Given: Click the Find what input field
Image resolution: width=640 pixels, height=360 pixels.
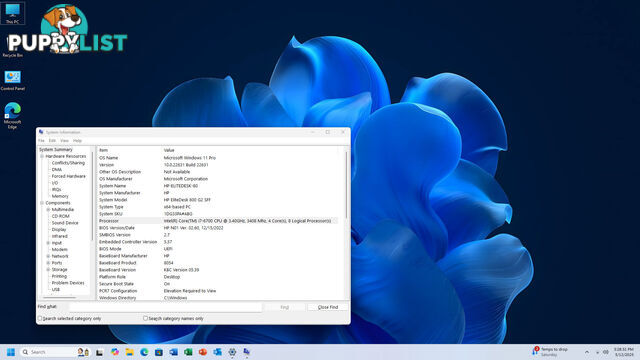Looking at the screenshot, I should (166, 307).
